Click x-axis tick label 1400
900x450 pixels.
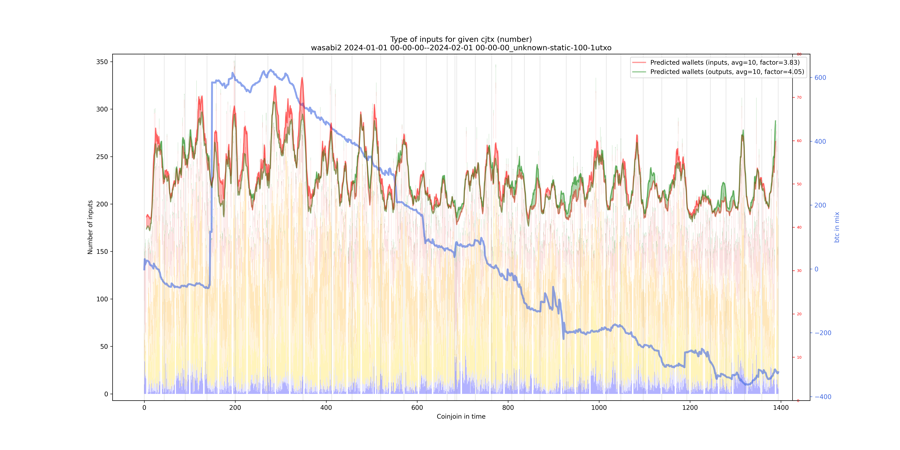coord(781,407)
